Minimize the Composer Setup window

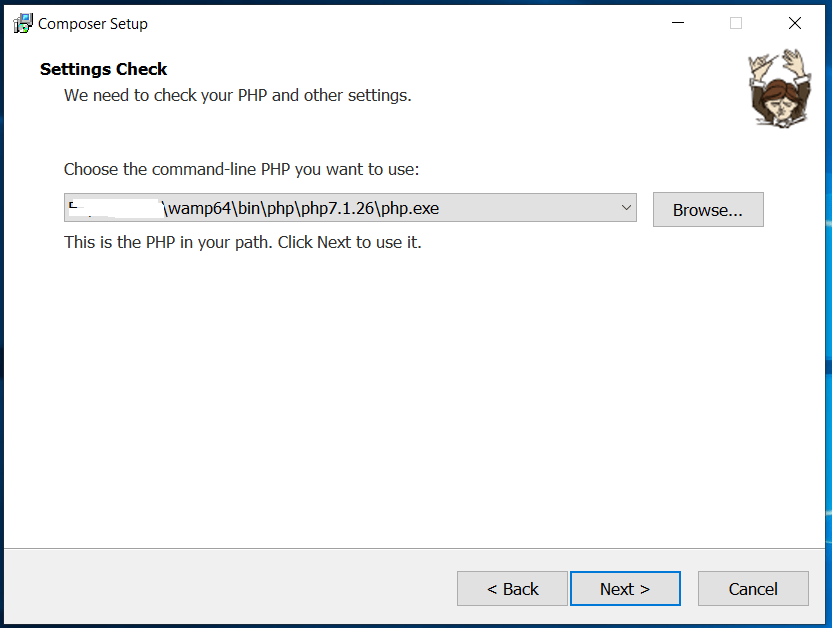pyautogui.click(x=677, y=22)
